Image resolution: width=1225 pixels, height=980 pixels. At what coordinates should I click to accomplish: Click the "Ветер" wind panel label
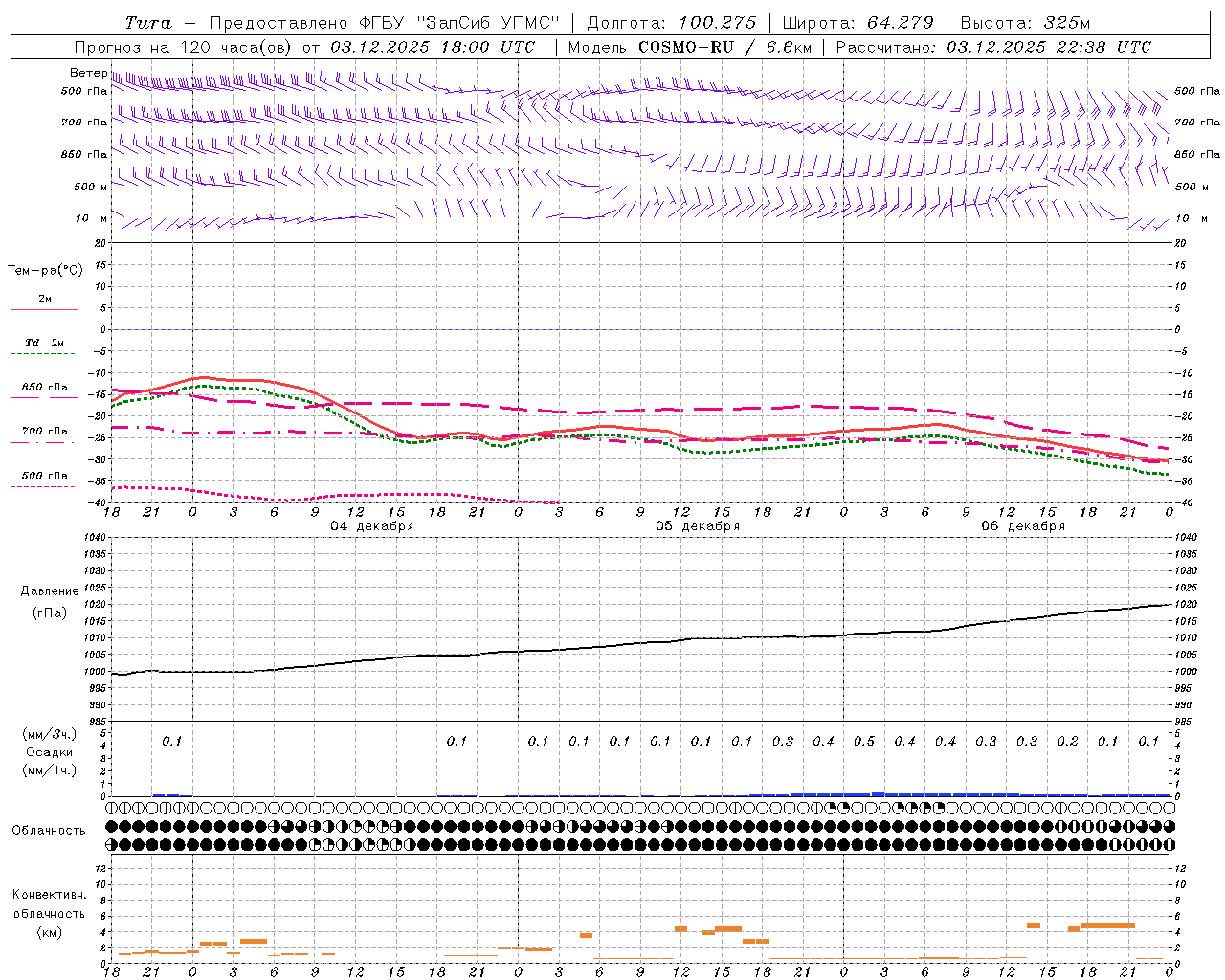[88, 73]
